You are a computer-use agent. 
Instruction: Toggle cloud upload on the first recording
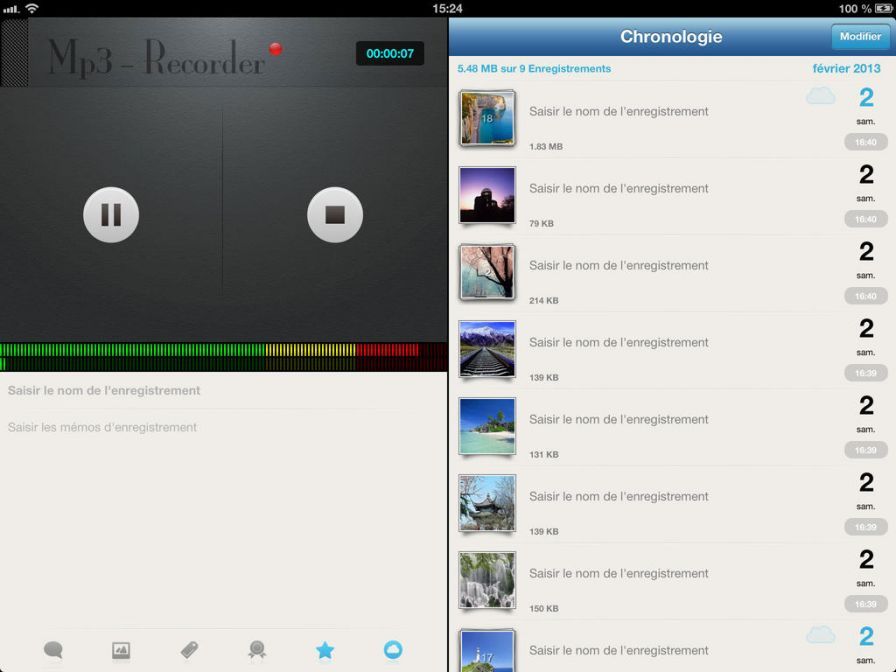tap(822, 94)
